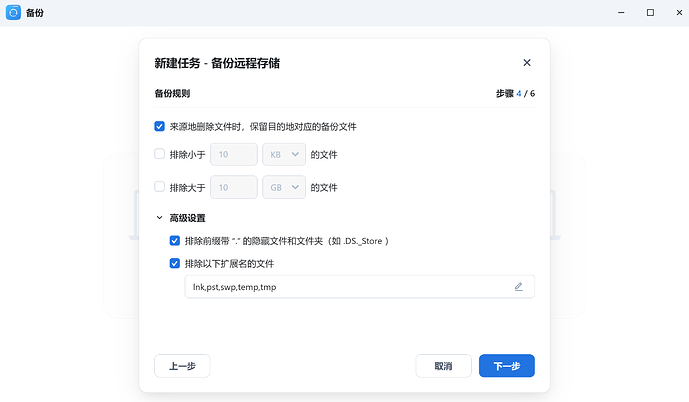Viewport: 689px width, 402px height.
Task: Collapse the advanced settings section
Action: click(x=160, y=218)
